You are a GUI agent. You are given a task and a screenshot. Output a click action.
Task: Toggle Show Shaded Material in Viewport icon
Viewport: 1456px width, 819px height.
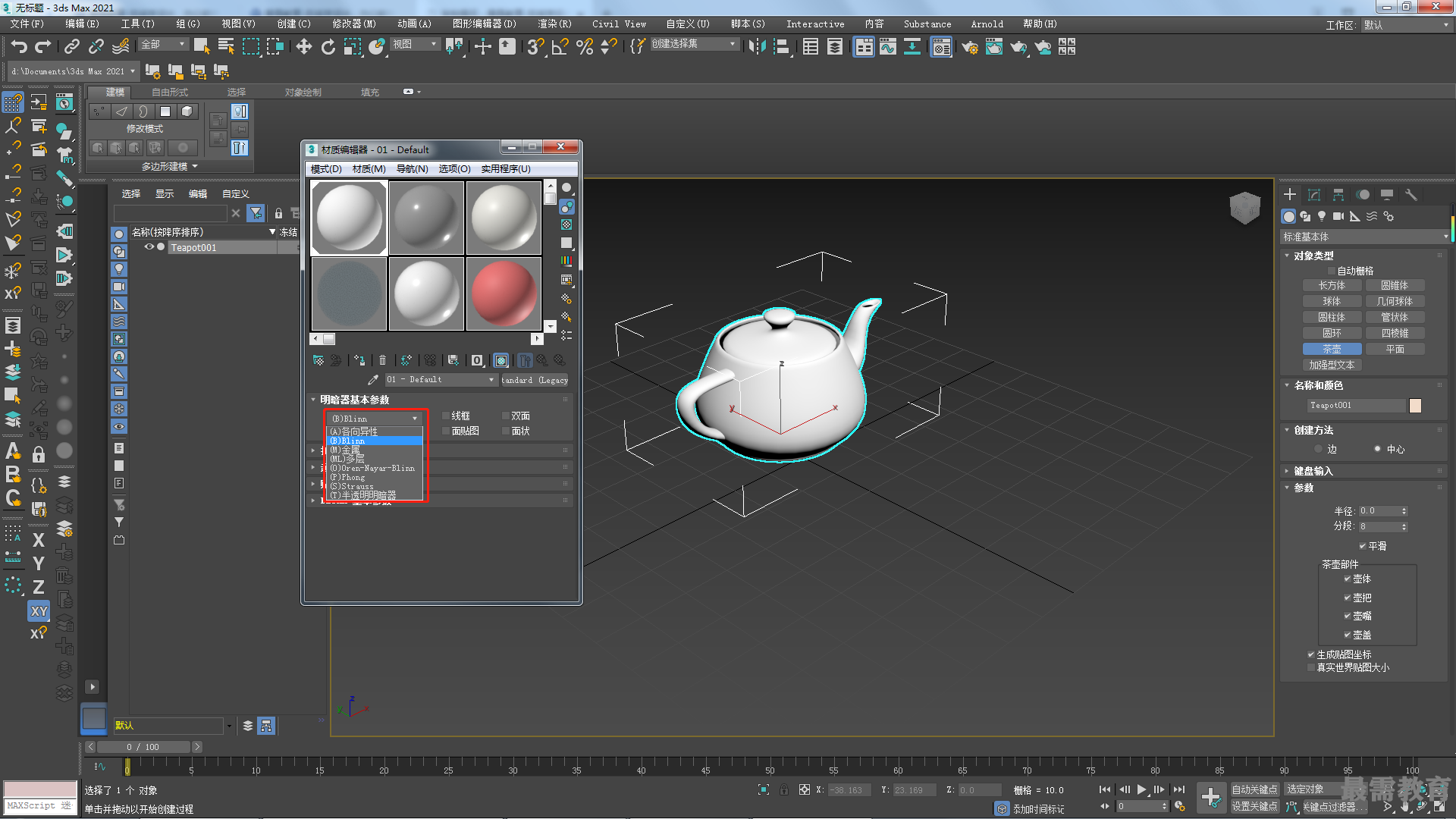pos(500,360)
